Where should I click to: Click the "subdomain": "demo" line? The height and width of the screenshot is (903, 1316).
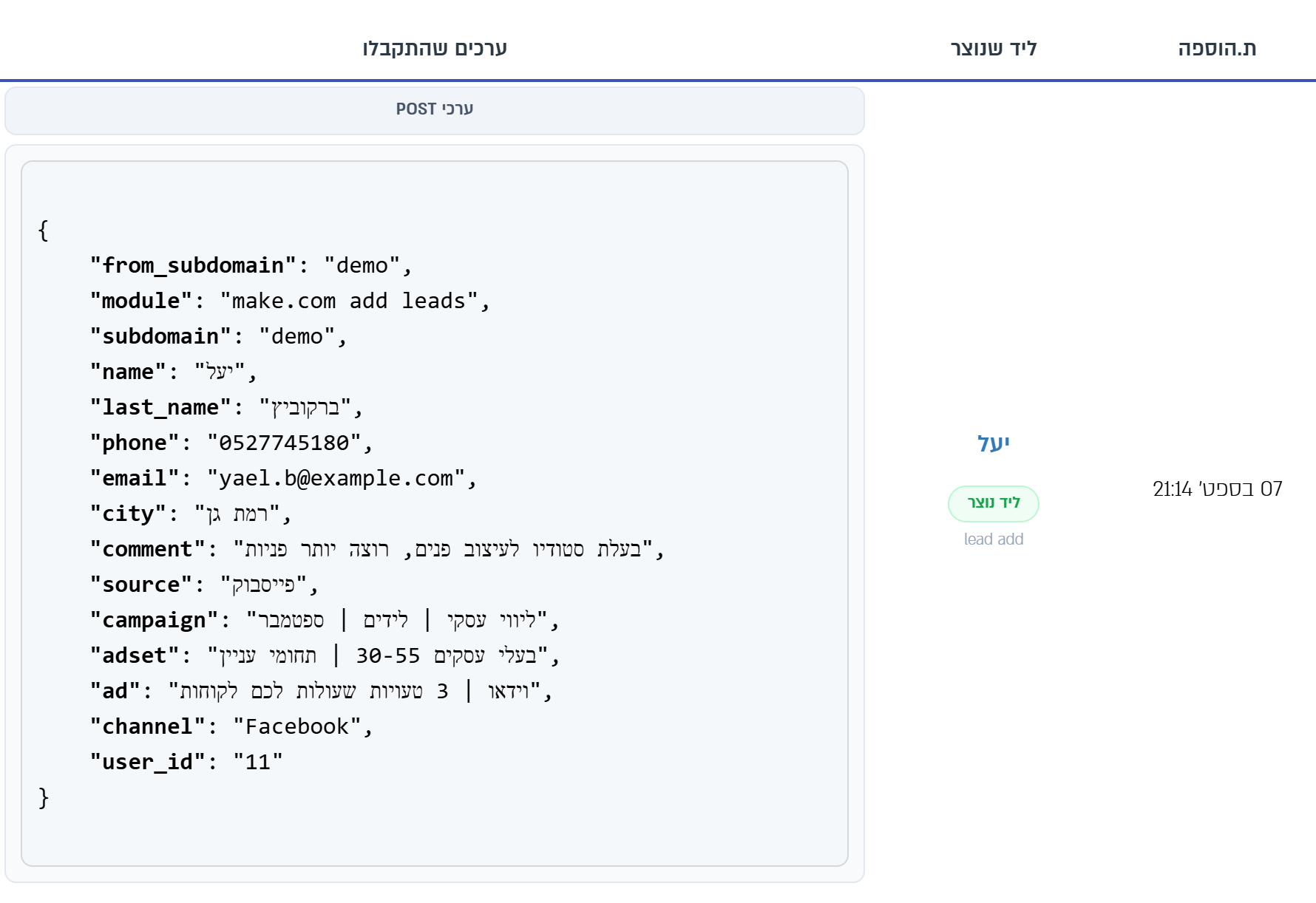click(218, 336)
